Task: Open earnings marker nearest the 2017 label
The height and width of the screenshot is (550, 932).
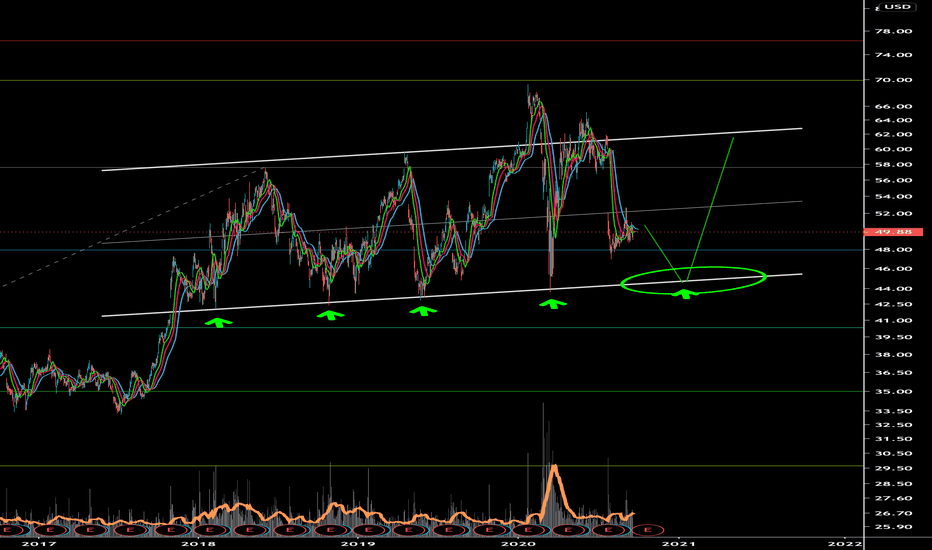Action: point(51,529)
